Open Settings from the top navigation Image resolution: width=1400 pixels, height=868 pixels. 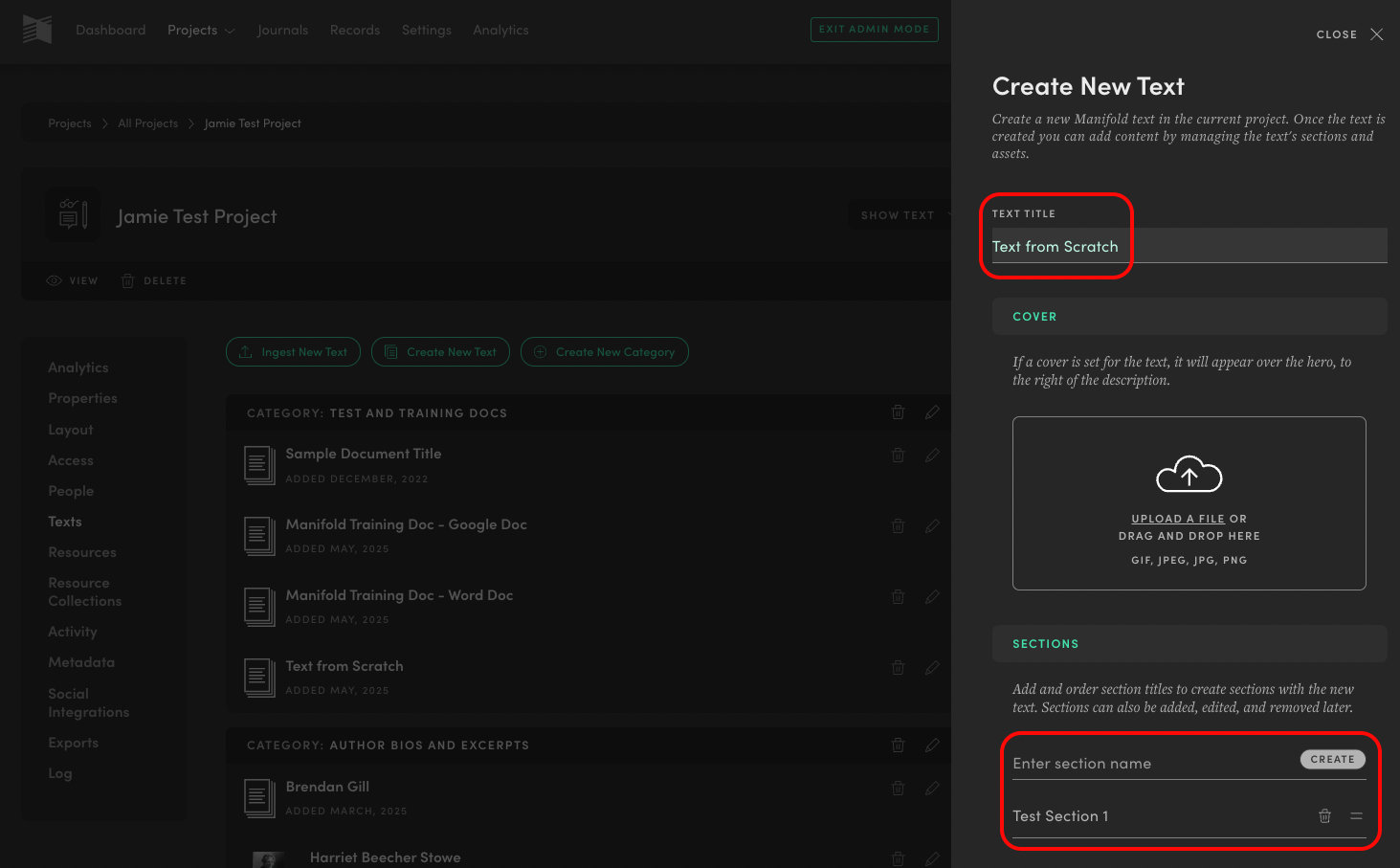coord(426,30)
